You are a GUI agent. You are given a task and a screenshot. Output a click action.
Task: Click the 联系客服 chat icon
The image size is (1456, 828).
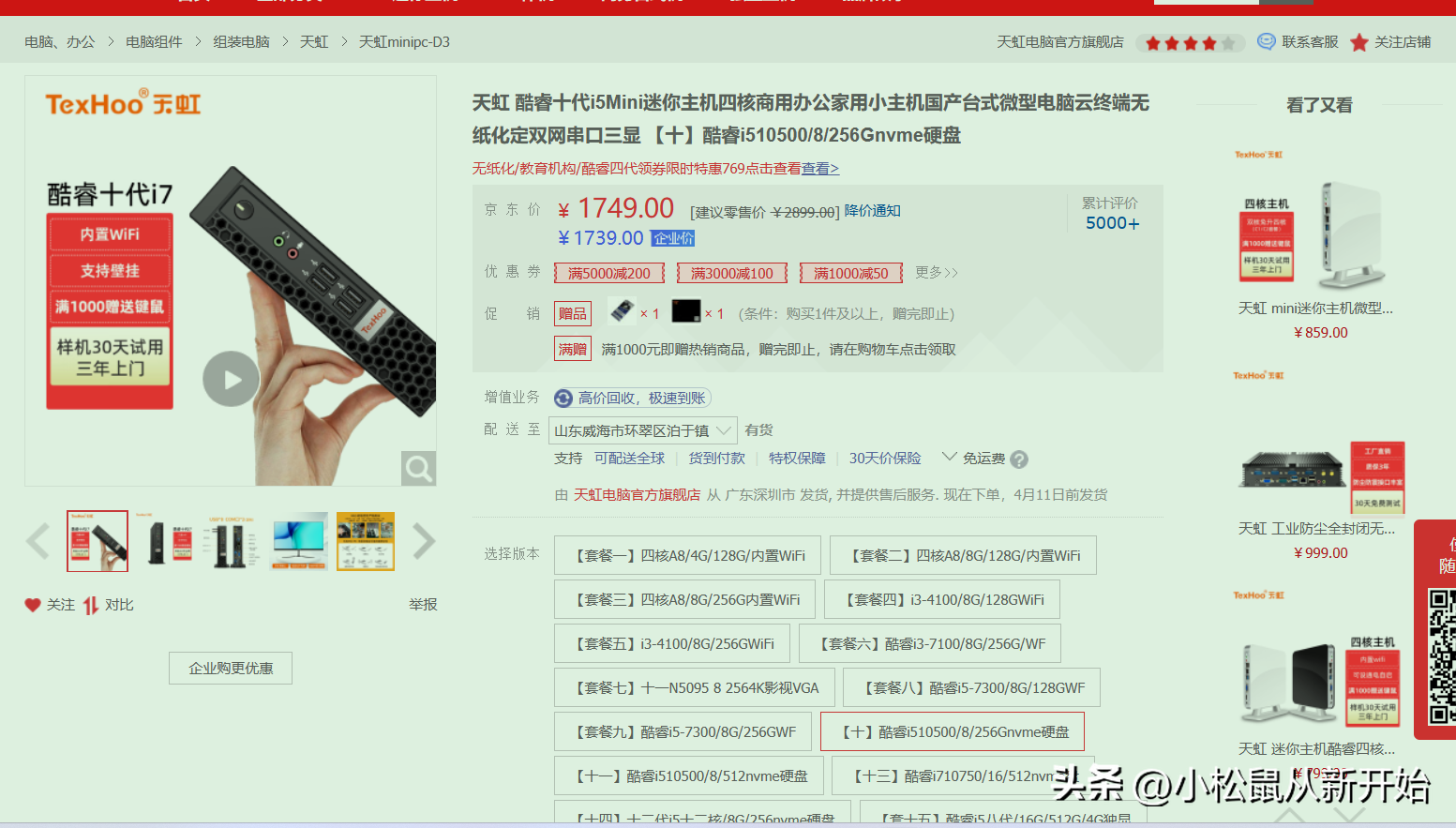click(1266, 41)
